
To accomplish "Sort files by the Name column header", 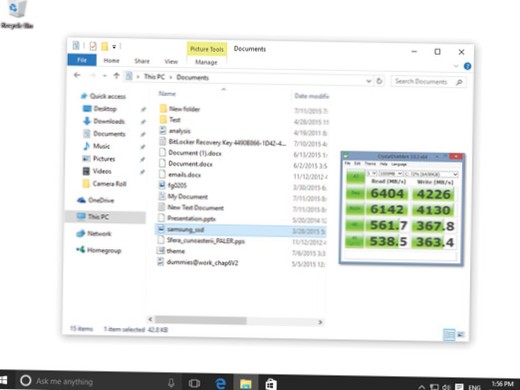I will click(x=167, y=94).
